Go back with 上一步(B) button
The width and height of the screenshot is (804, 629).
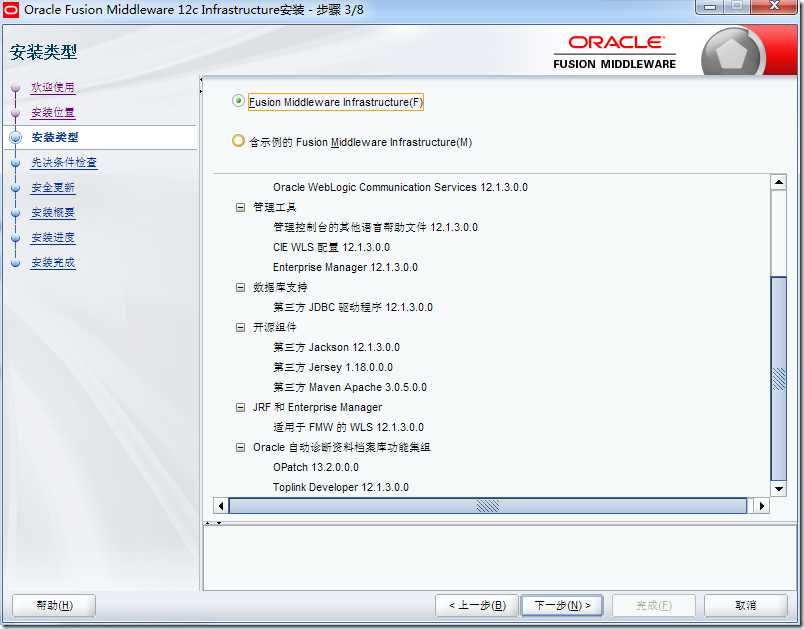pyautogui.click(x=477, y=605)
